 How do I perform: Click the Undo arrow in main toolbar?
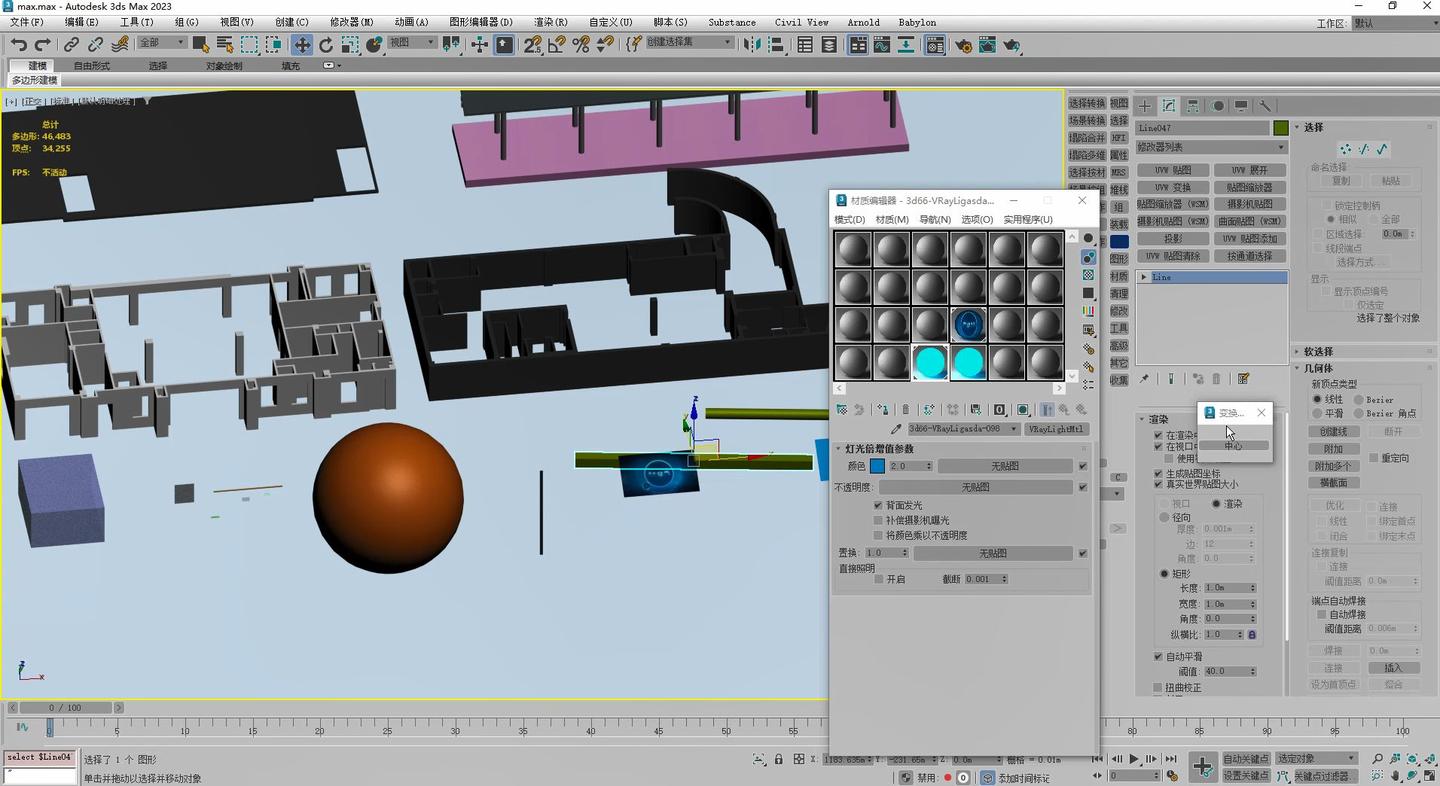point(19,44)
